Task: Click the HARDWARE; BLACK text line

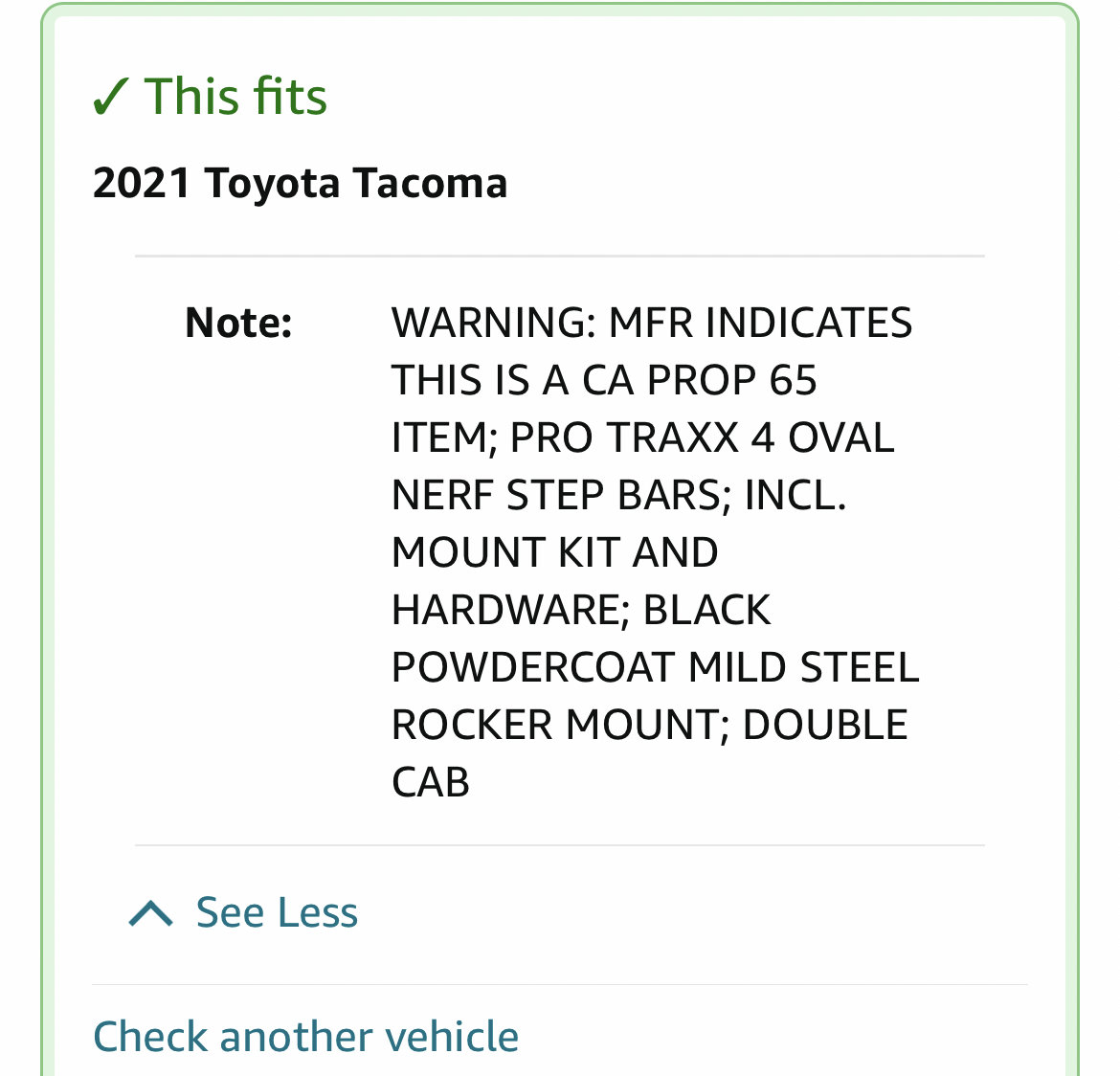Action: [581, 610]
